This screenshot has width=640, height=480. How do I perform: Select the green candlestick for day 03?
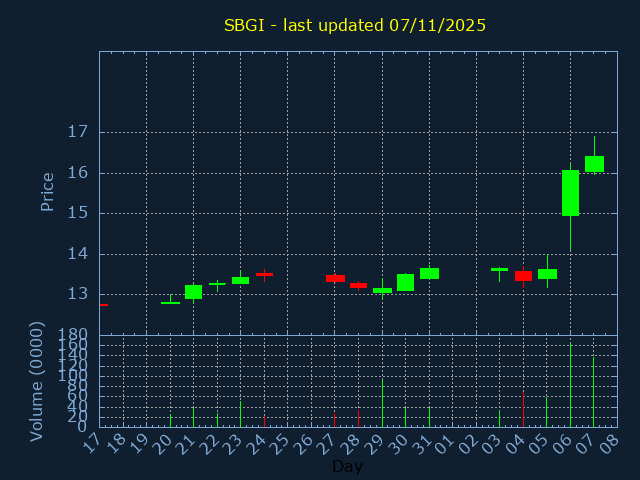pos(500,269)
